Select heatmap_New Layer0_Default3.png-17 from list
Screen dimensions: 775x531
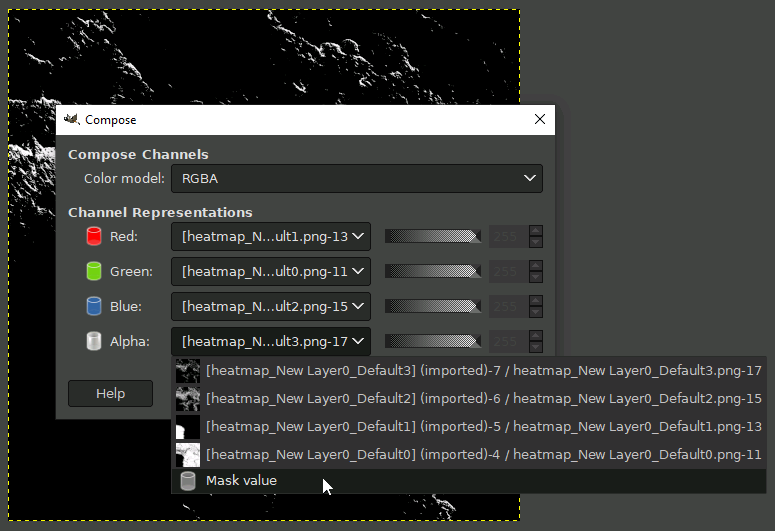click(469, 371)
